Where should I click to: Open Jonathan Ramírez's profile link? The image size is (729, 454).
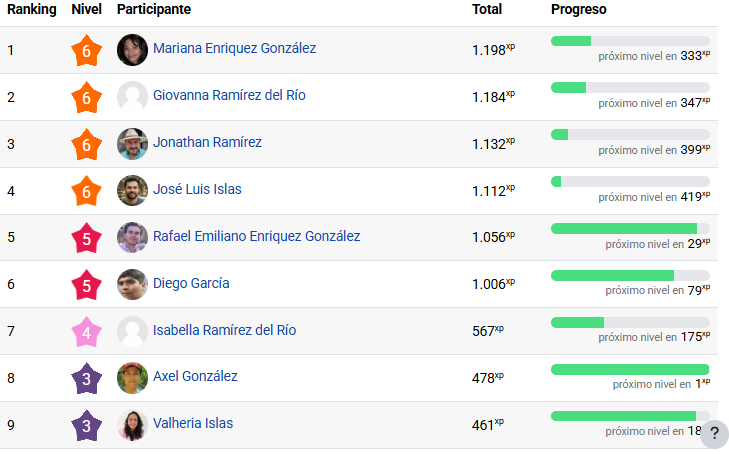(x=207, y=143)
